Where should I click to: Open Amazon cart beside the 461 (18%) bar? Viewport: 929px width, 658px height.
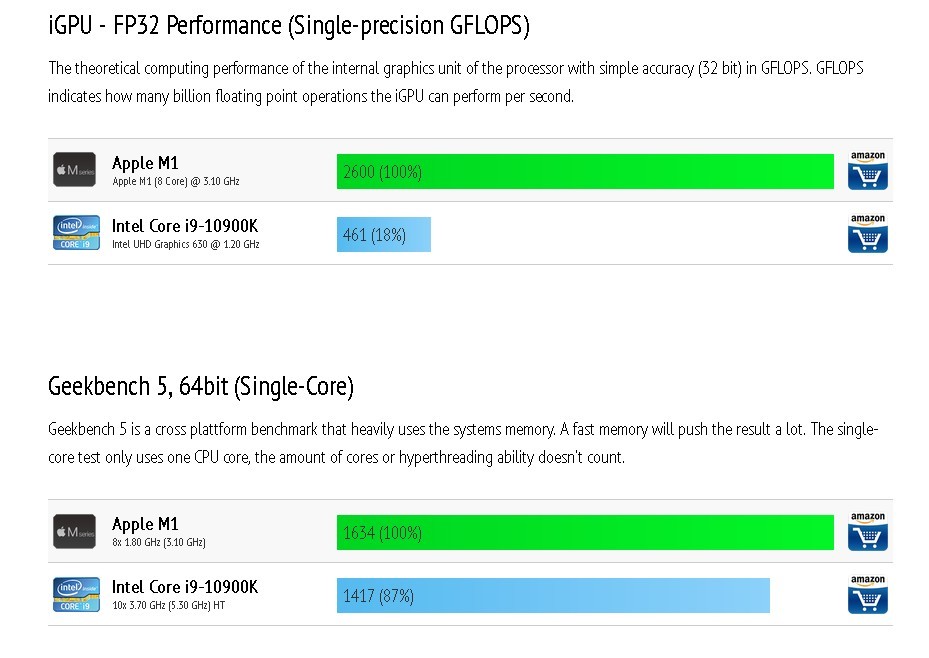(867, 233)
